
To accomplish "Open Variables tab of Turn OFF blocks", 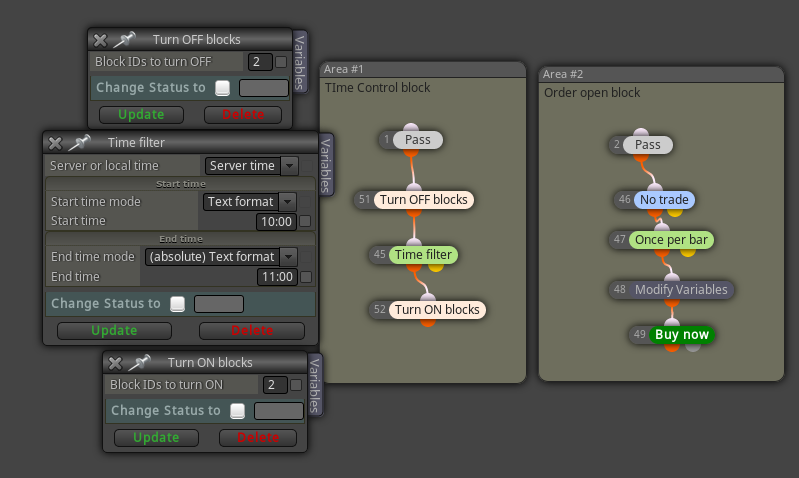I will [x=300, y=62].
